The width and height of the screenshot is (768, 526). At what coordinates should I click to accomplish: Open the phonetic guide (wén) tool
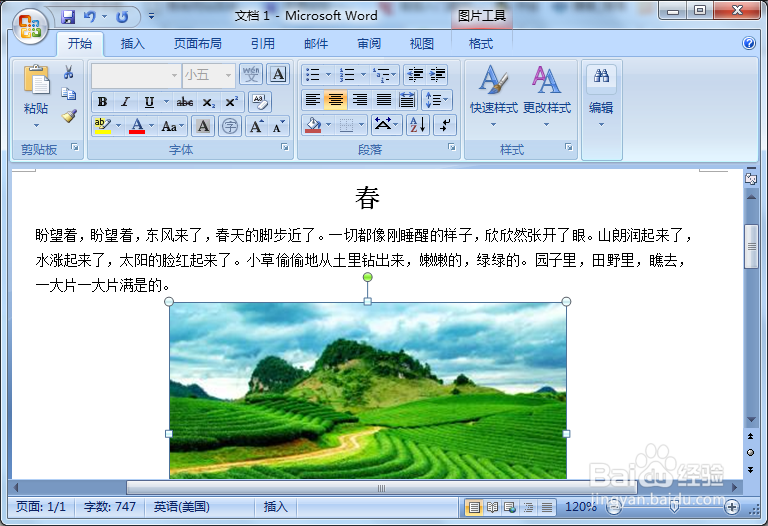[251, 74]
